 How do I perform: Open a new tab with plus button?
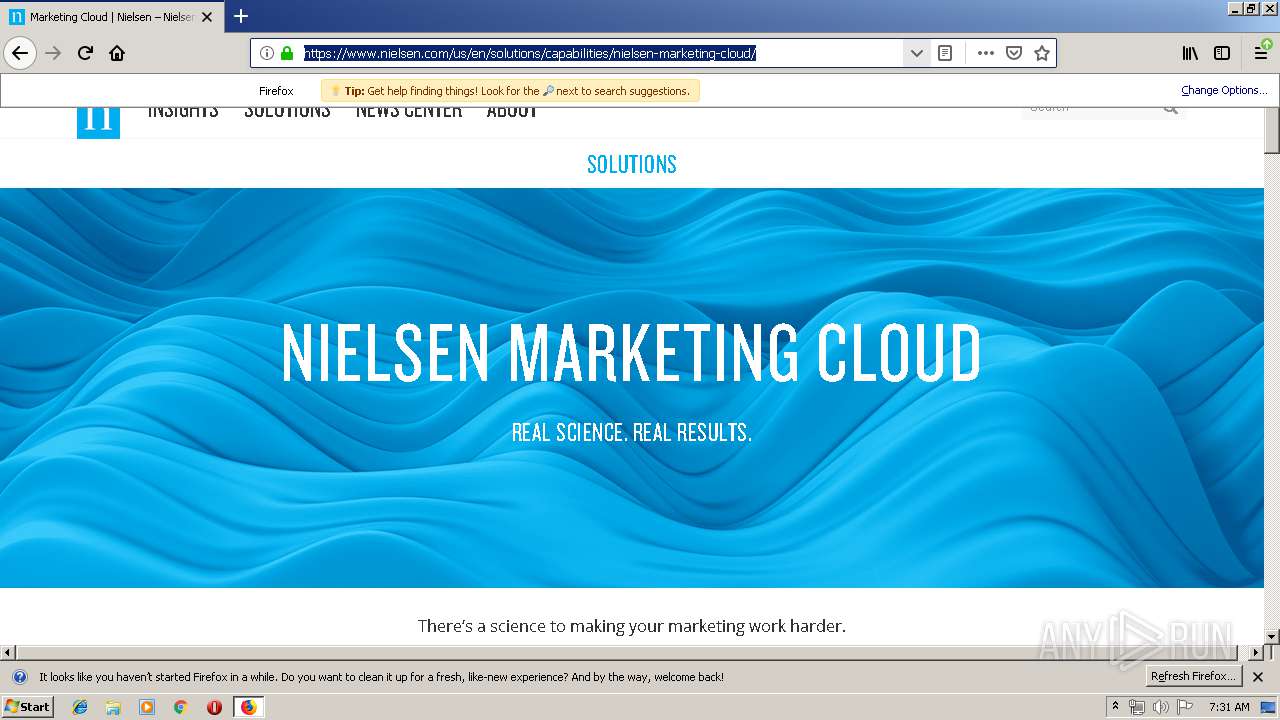pyautogui.click(x=241, y=16)
